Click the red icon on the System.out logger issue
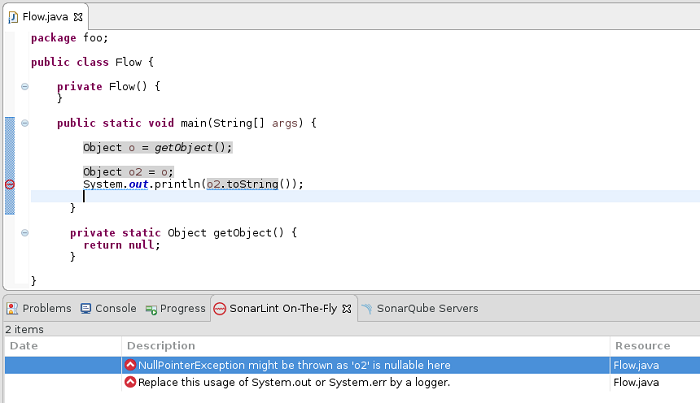700x403 pixels. [130, 382]
